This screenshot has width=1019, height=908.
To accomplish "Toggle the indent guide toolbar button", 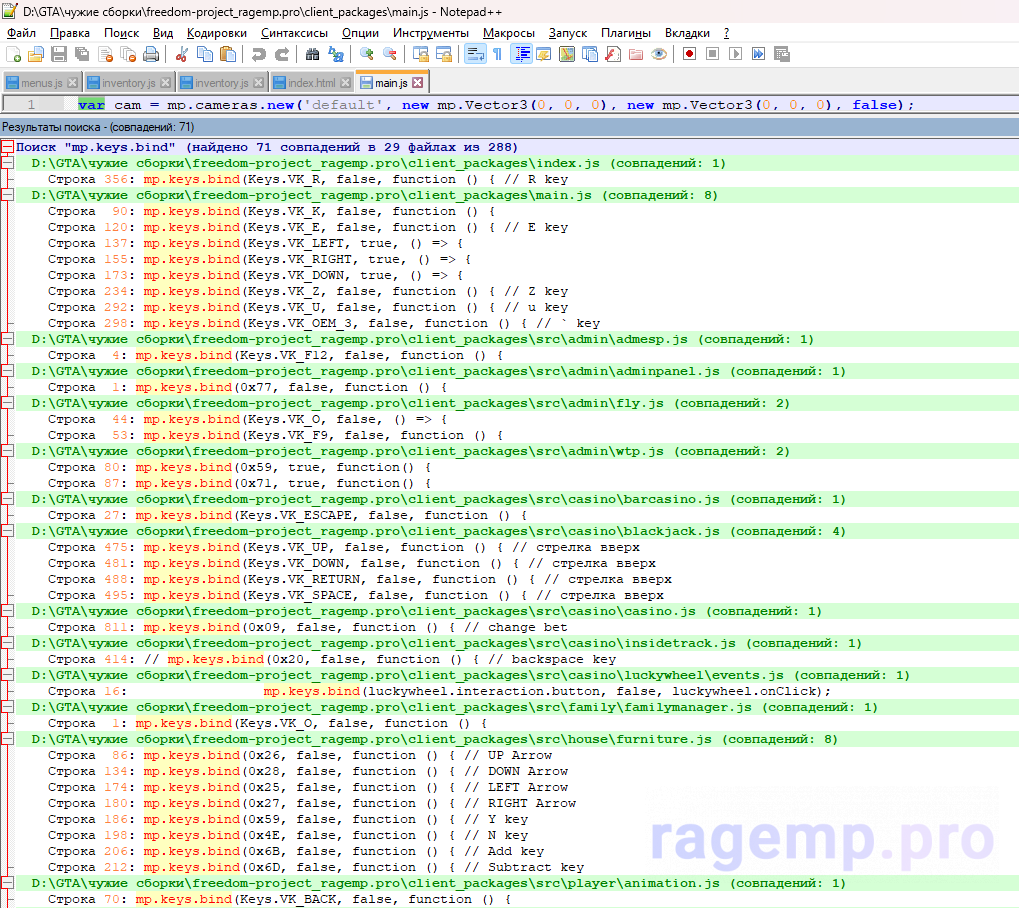I will point(521,55).
